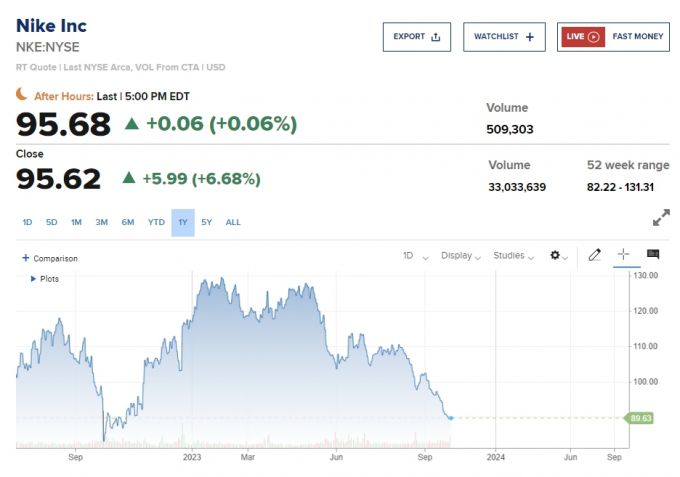Click the Watchlist plus icon
This screenshot has height=477, width=680.
[530, 37]
